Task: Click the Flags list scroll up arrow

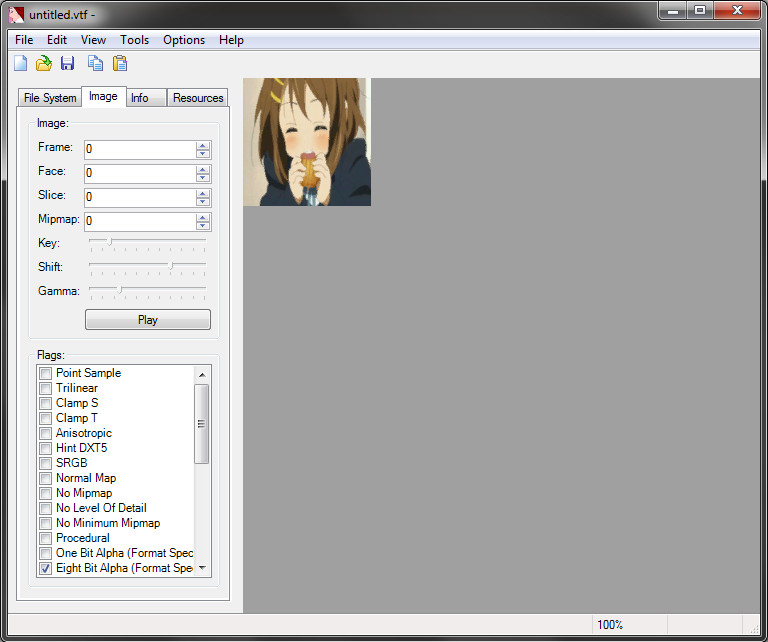Action: (202, 375)
